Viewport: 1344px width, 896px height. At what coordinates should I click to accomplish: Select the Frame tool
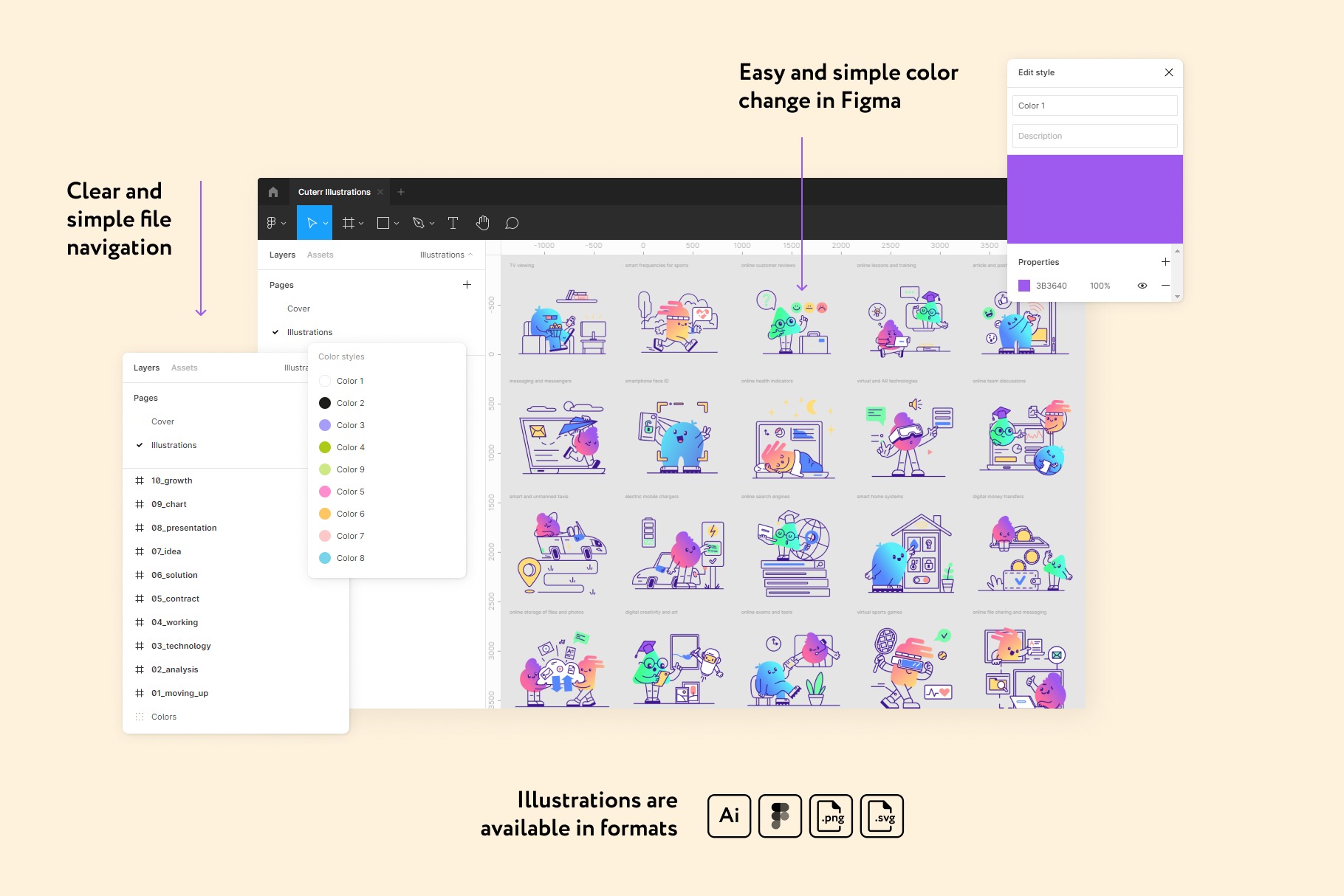(x=349, y=223)
